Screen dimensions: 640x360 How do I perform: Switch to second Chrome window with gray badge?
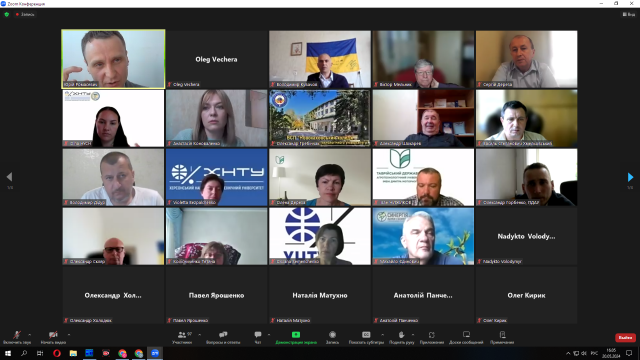pyautogui.click(x=139, y=353)
